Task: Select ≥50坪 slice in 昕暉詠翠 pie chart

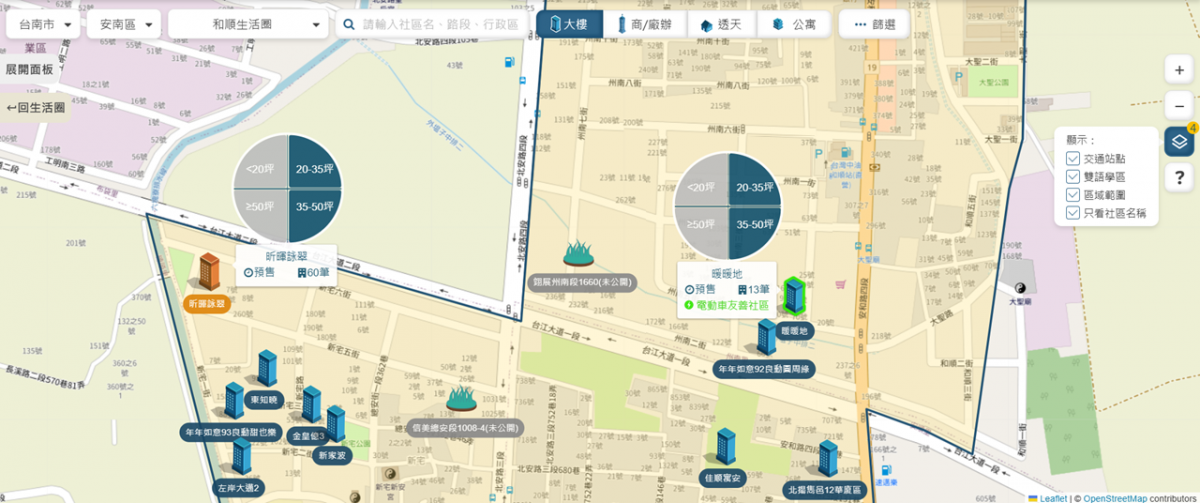Action: pyautogui.click(x=260, y=215)
